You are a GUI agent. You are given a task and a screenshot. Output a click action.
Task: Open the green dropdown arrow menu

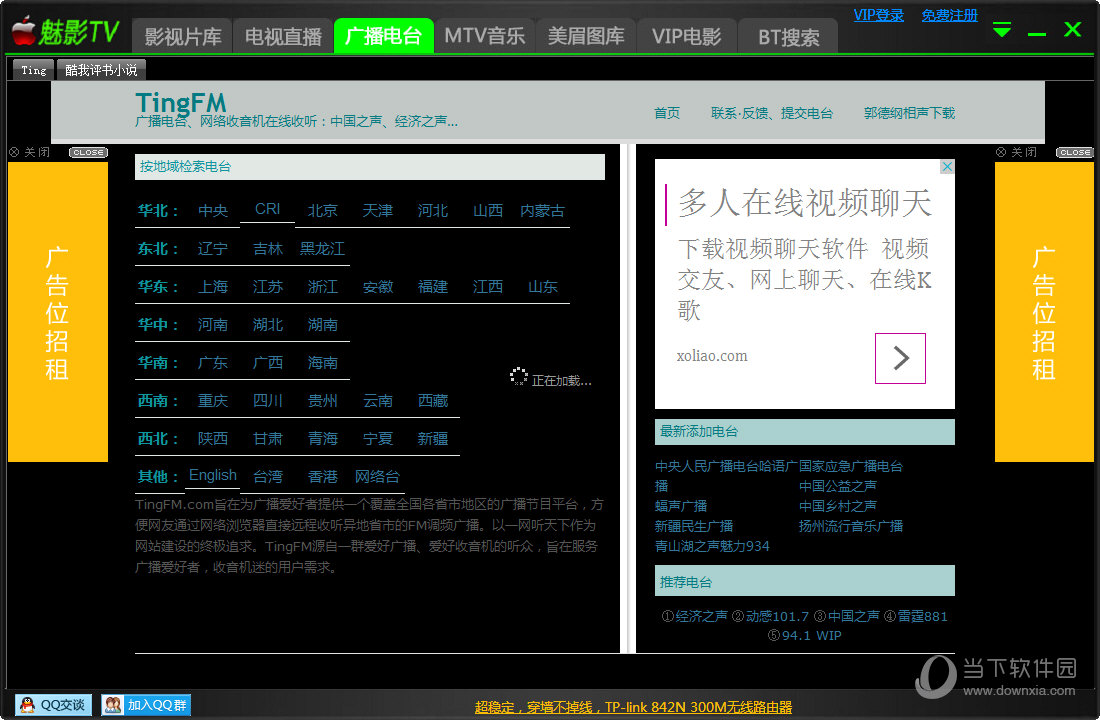point(1002,30)
